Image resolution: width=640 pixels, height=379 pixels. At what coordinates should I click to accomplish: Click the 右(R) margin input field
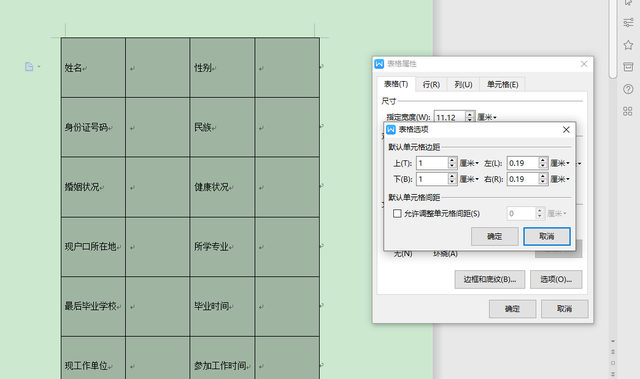click(522, 179)
